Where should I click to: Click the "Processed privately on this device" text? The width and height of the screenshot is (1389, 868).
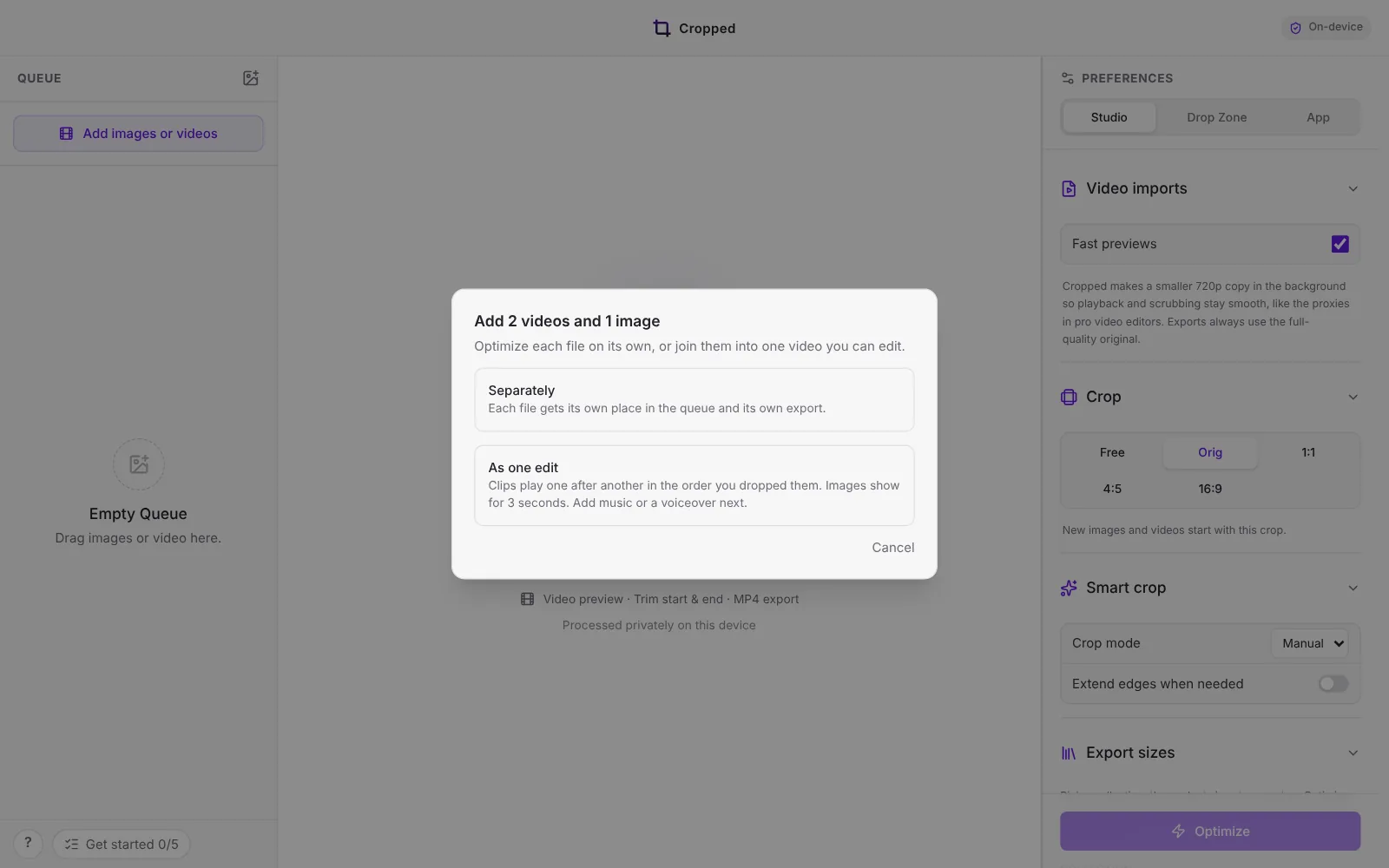[x=659, y=625]
